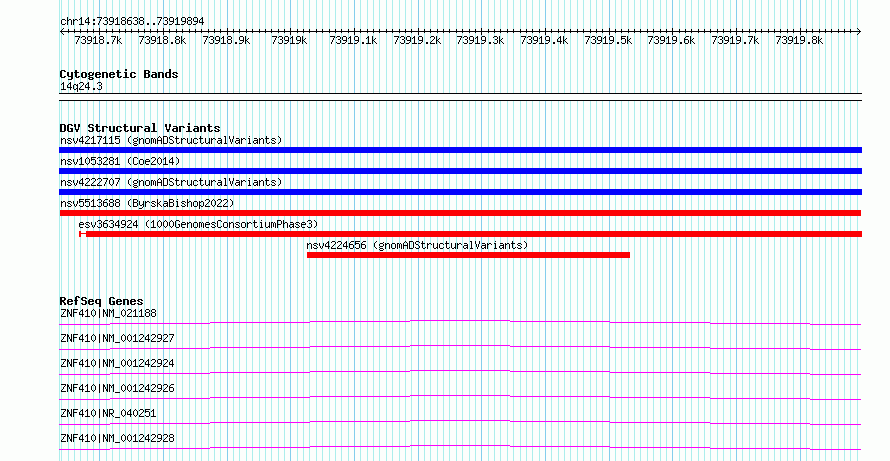This screenshot has height=461, width=890.
Task: Click the red bar for esv3634924
Action: click(471, 234)
